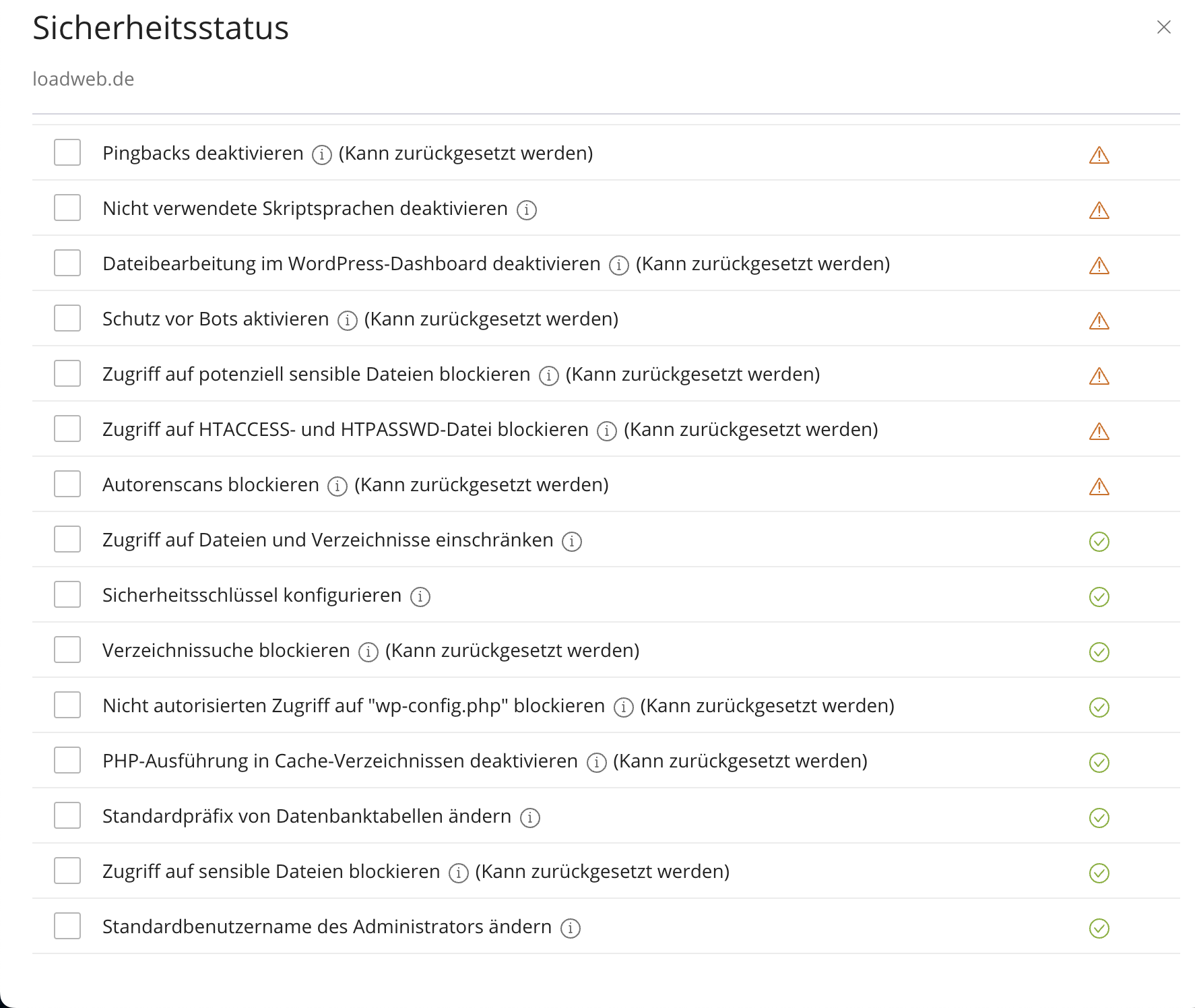The height and width of the screenshot is (1008, 1195).
Task: Close the Sicherheitsstatus dialog
Action: point(1164,27)
